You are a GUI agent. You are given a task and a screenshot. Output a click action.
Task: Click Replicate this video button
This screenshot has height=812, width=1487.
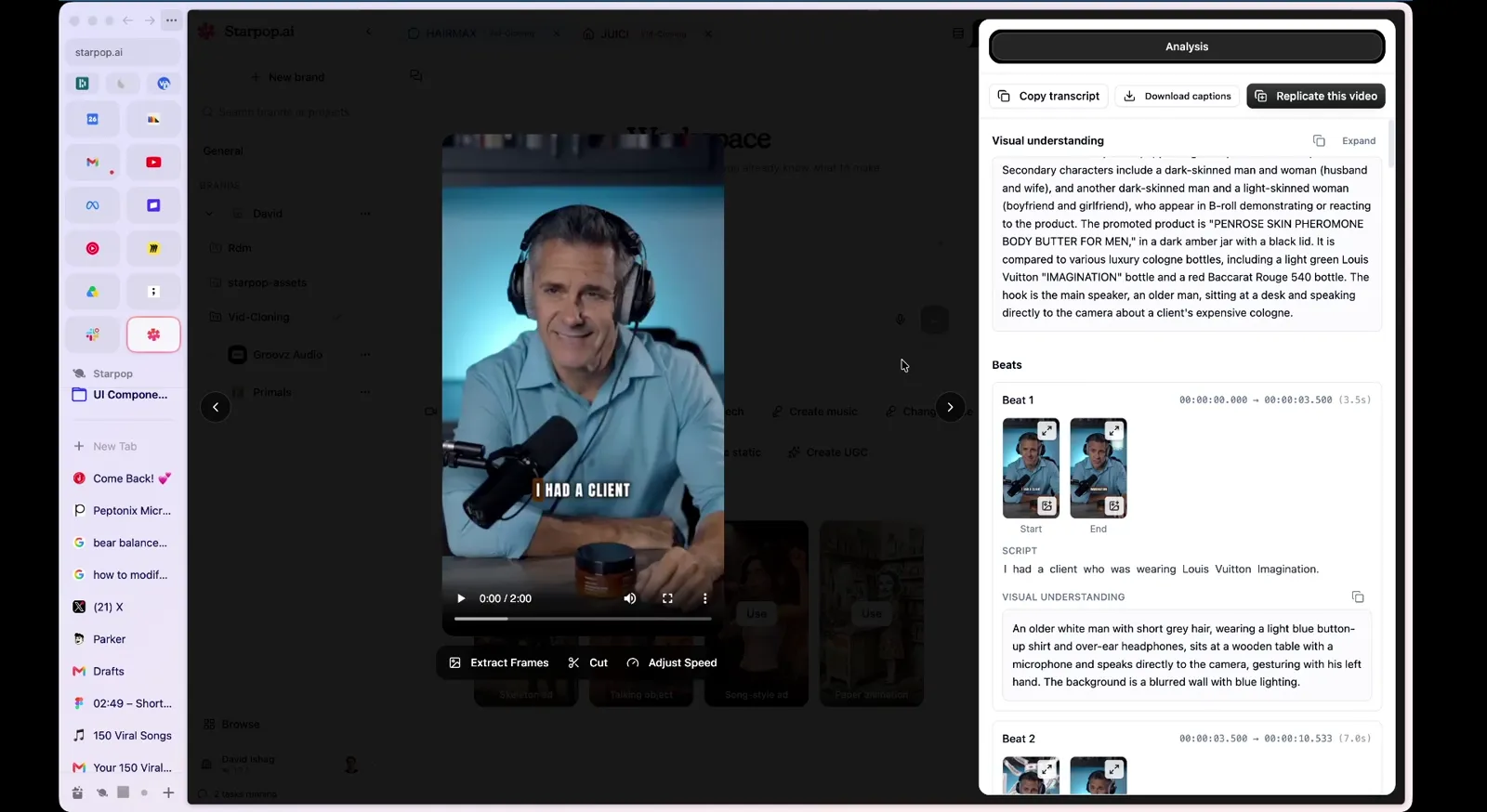[x=1315, y=96]
